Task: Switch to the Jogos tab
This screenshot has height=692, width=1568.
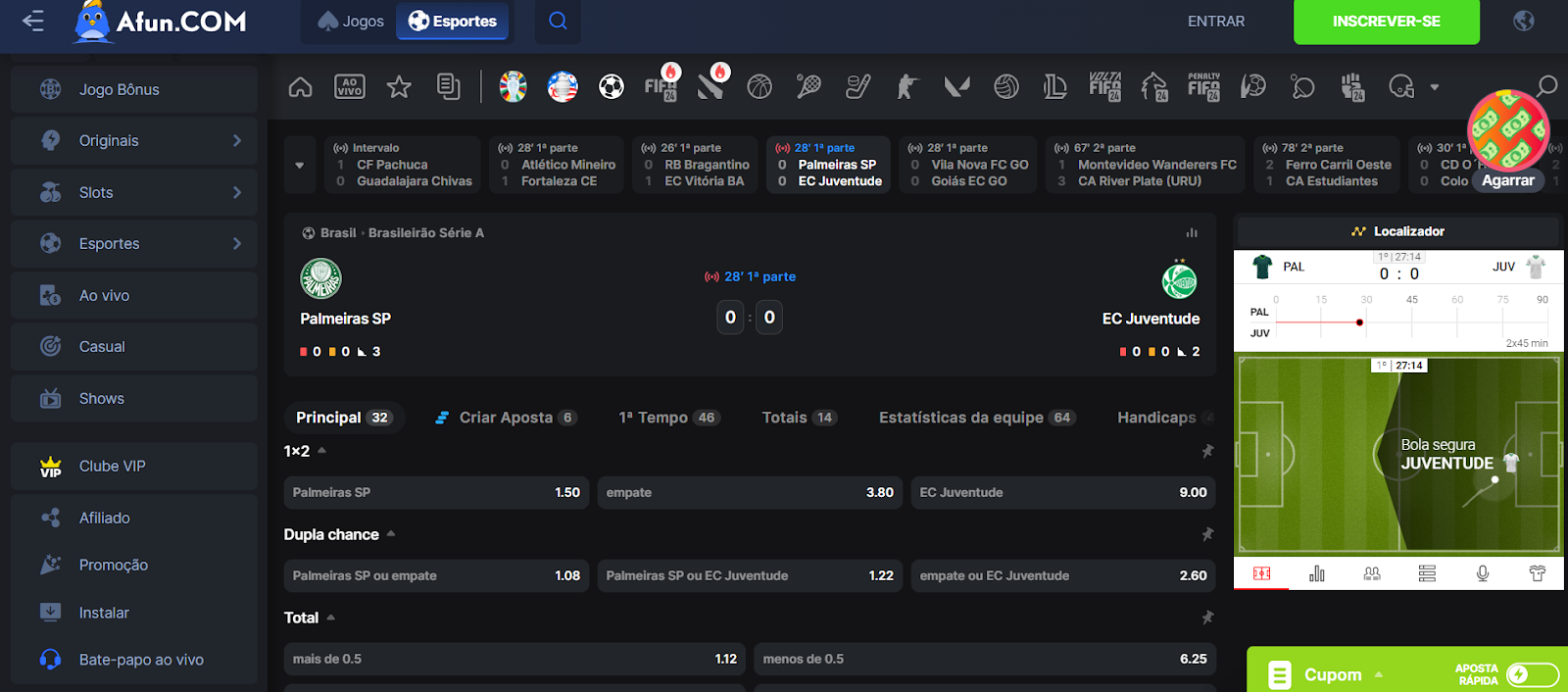Action: [x=351, y=21]
